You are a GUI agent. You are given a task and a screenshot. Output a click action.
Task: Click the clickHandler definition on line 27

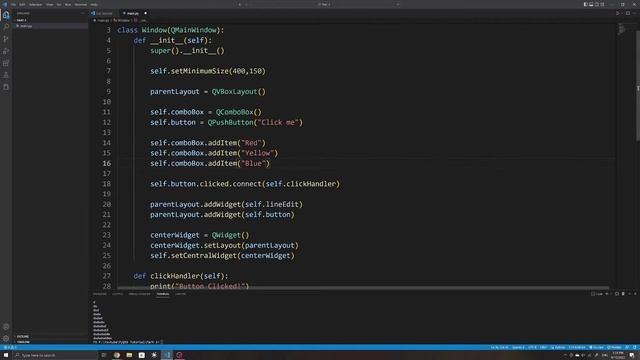pyautogui.click(x=181, y=276)
